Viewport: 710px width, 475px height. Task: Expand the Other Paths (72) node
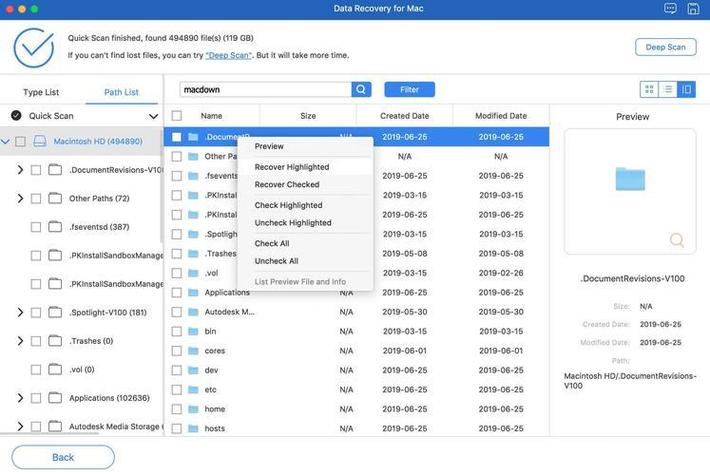point(20,198)
